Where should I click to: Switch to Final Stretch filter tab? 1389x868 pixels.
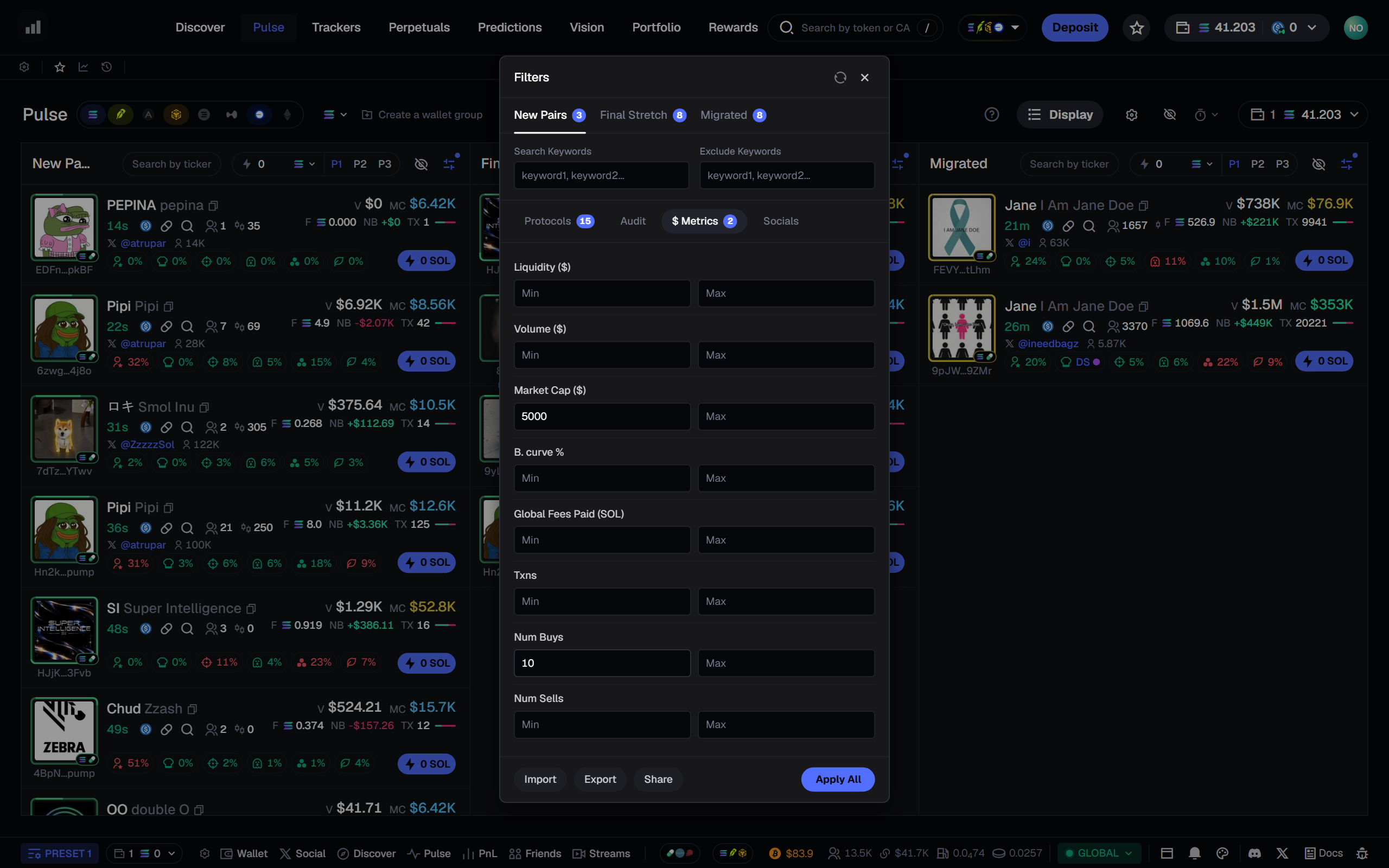[x=643, y=116]
